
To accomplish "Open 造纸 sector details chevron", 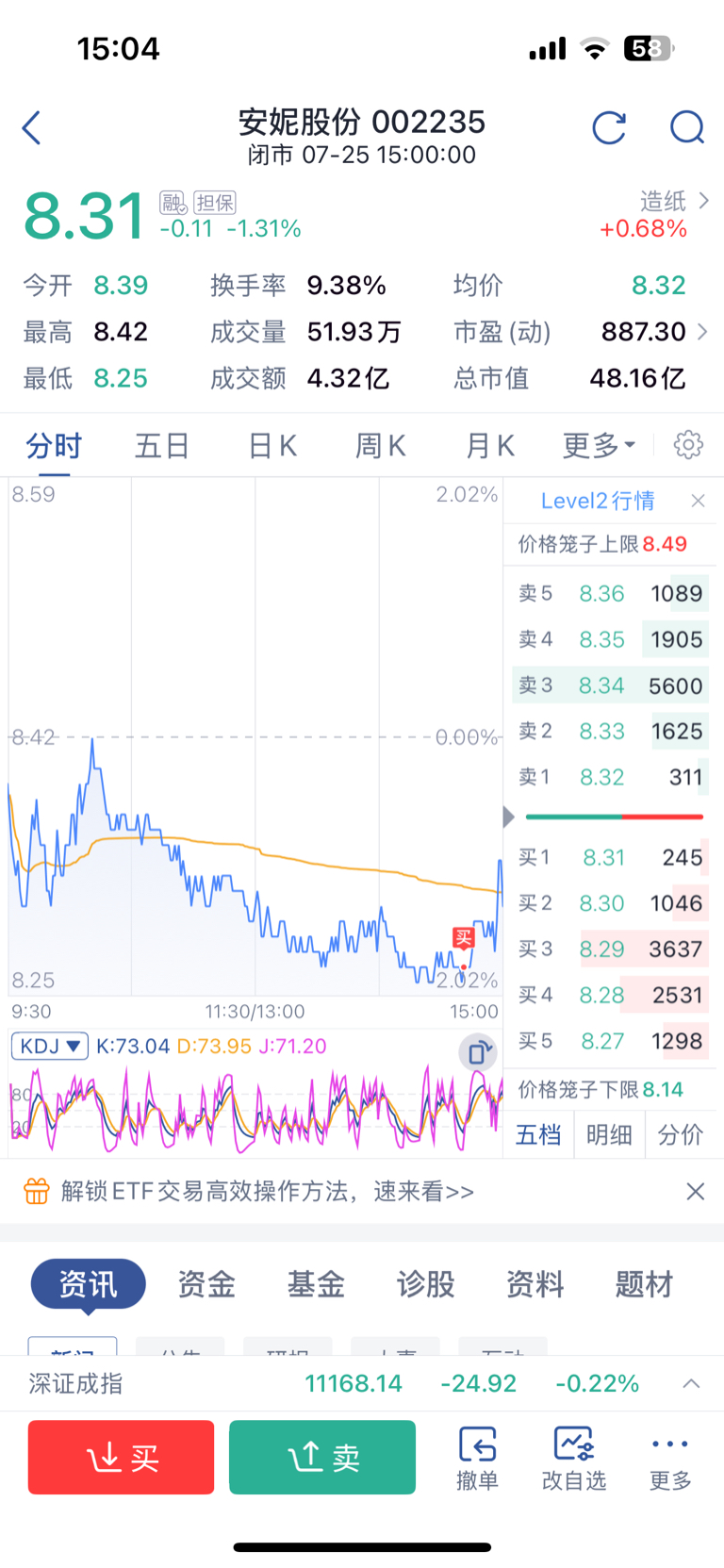I will pyautogui.click(x=703, y=201).
